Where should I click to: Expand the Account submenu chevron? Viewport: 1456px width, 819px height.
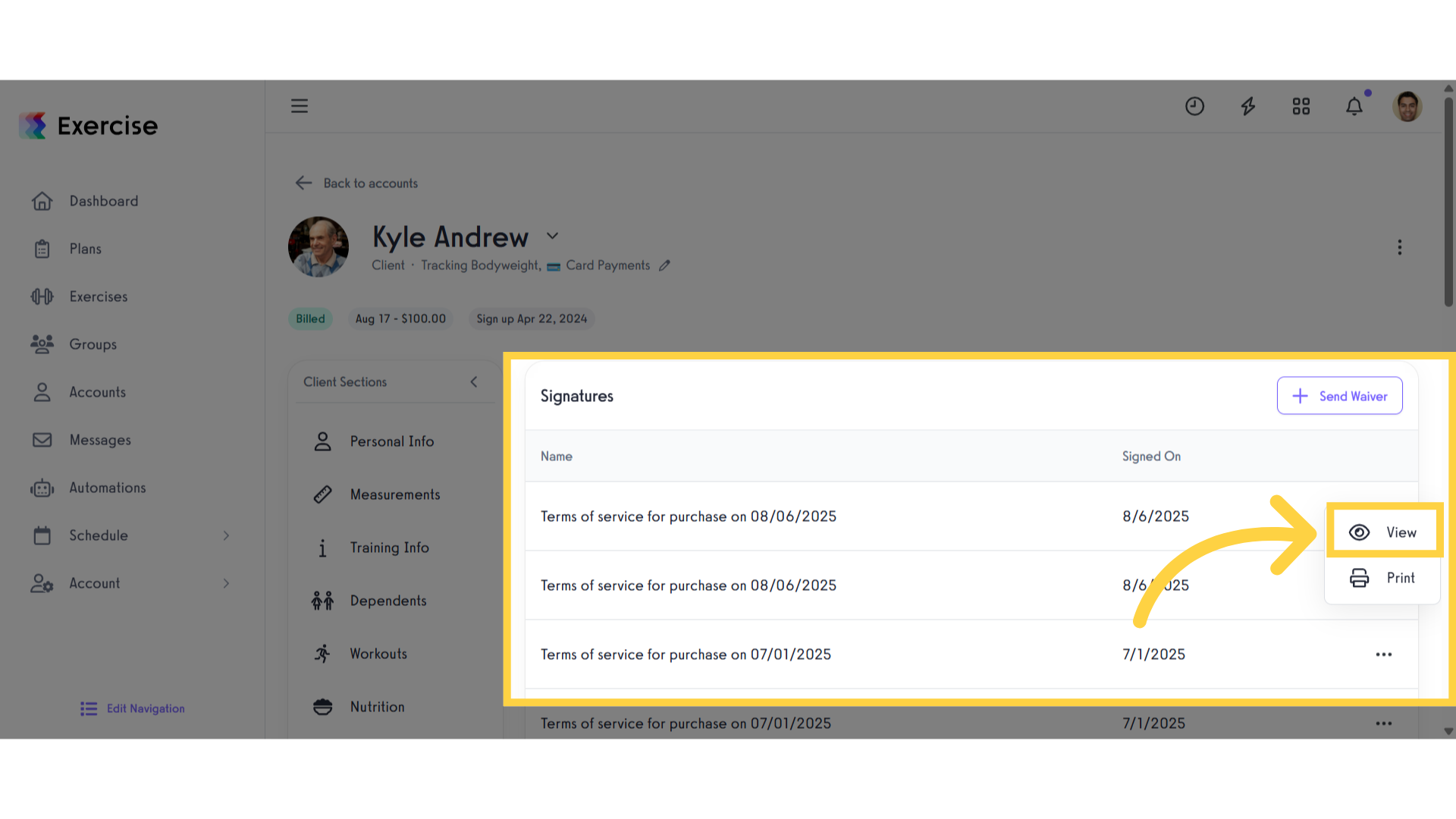pyautogui.click(x=226, y=583)
